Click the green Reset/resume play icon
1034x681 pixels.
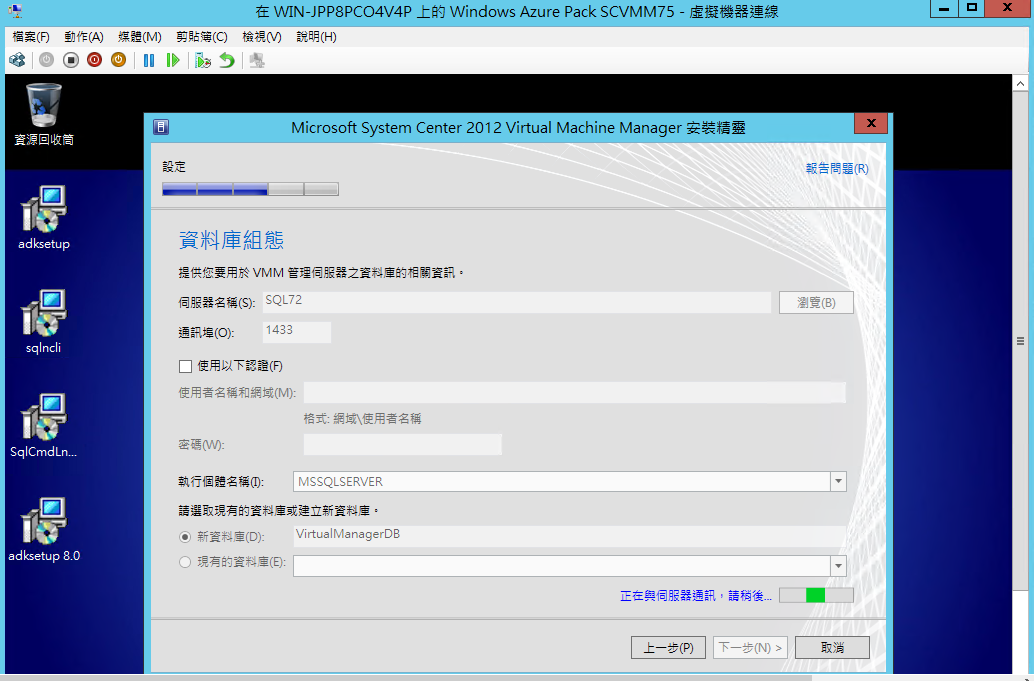(x=173, y=61)
